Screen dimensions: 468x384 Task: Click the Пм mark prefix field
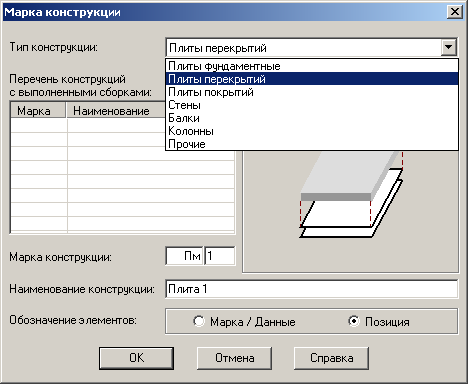coord(184,256)
